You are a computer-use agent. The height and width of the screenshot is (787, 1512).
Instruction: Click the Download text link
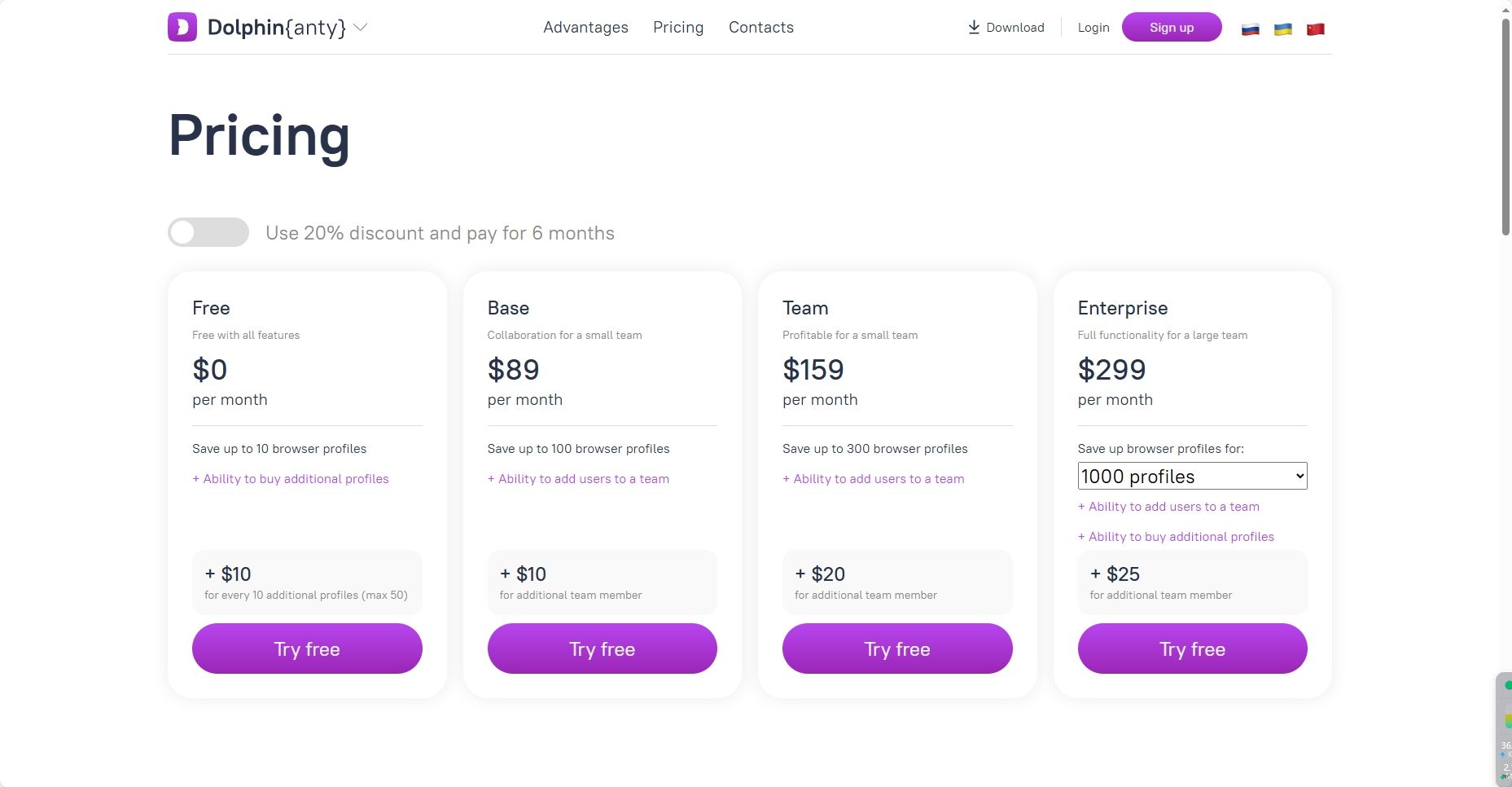(1015, 27)
